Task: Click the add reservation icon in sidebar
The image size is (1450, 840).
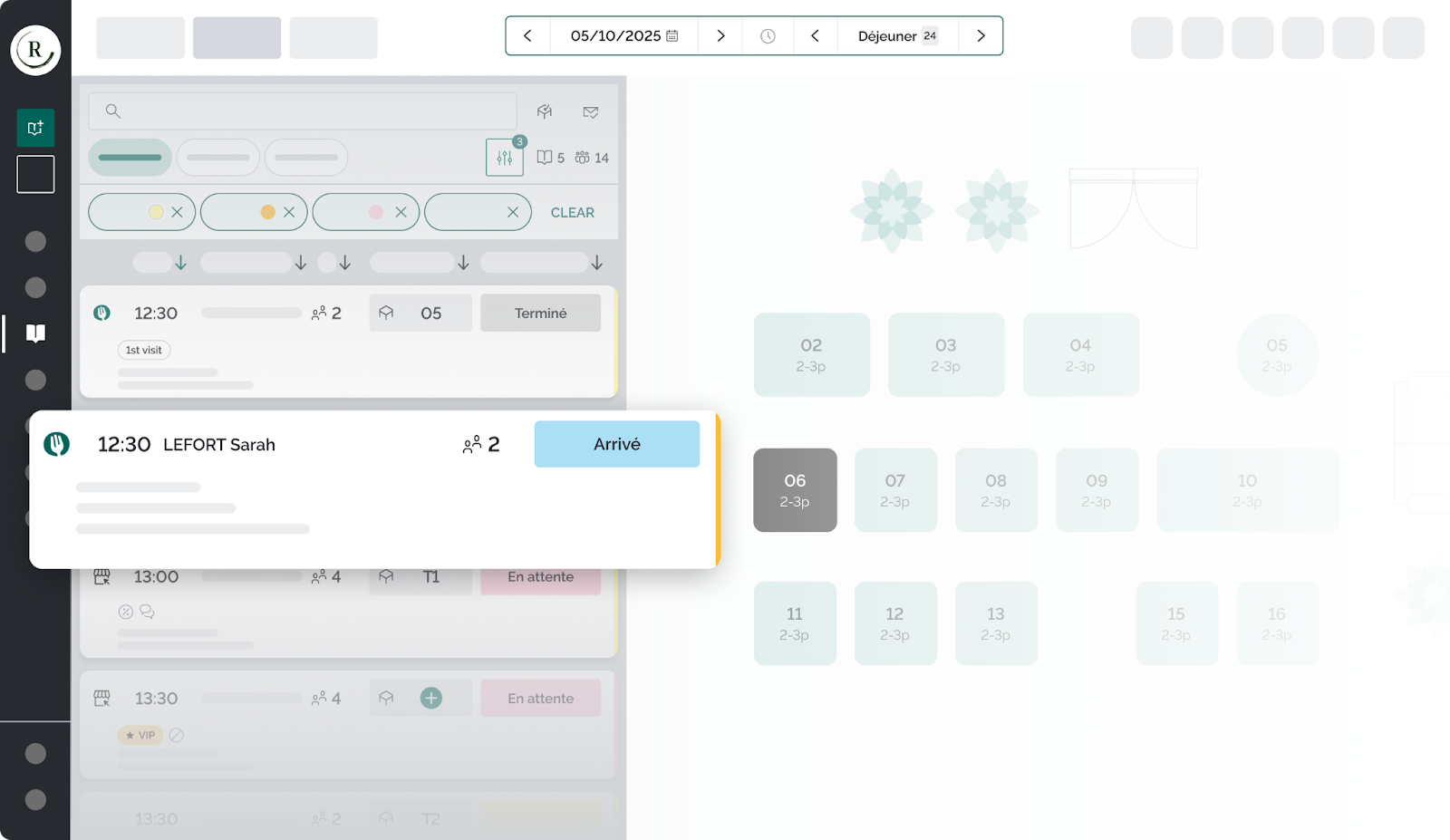Action: tap(35, 128)
